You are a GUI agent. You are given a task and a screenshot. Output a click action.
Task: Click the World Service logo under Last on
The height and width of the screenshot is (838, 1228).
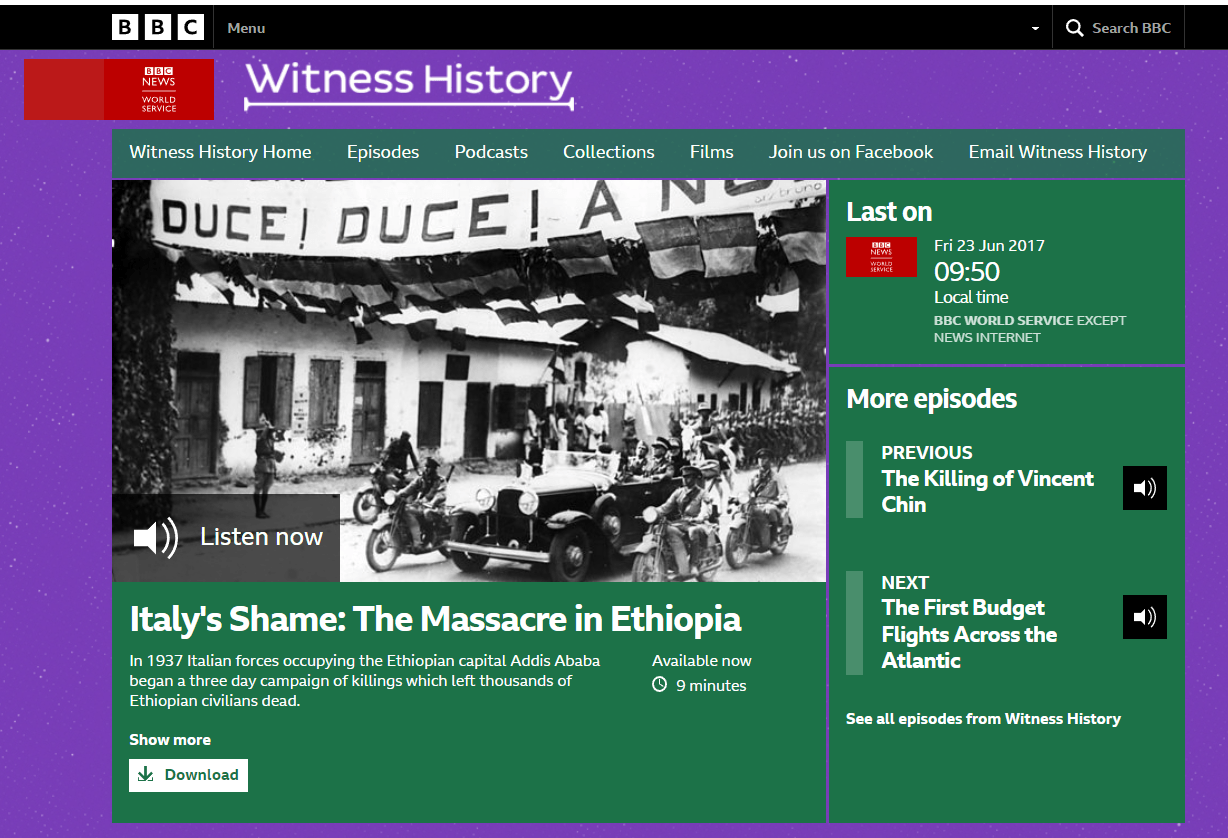point(881,257)
